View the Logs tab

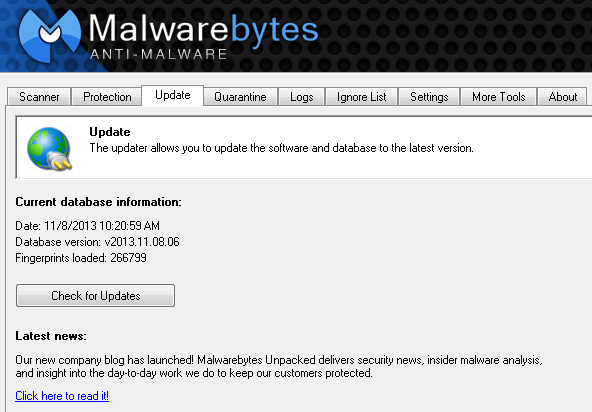pos(301,97)
